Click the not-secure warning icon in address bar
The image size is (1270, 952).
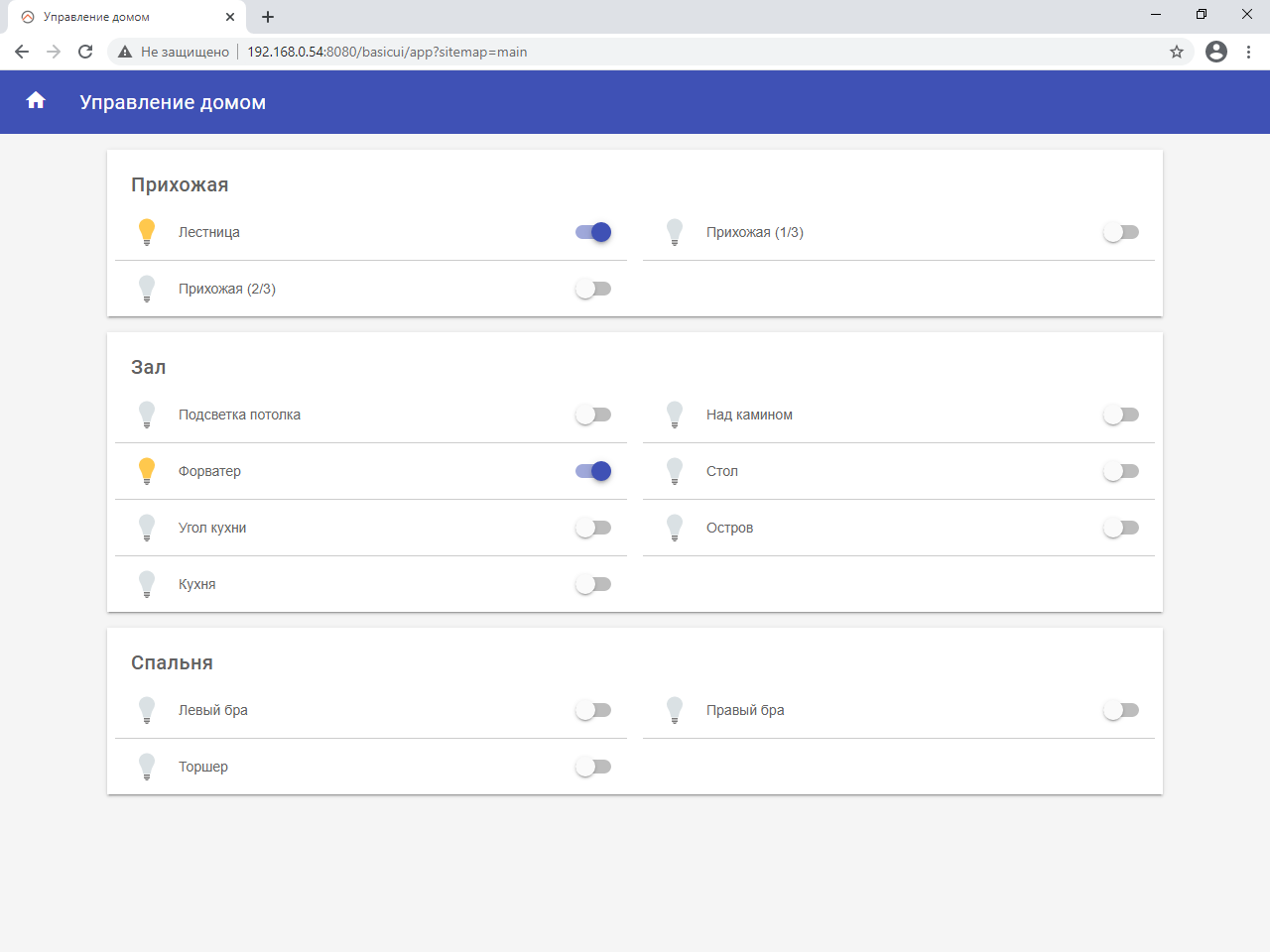pyautogui.click(x=125, y=52)
